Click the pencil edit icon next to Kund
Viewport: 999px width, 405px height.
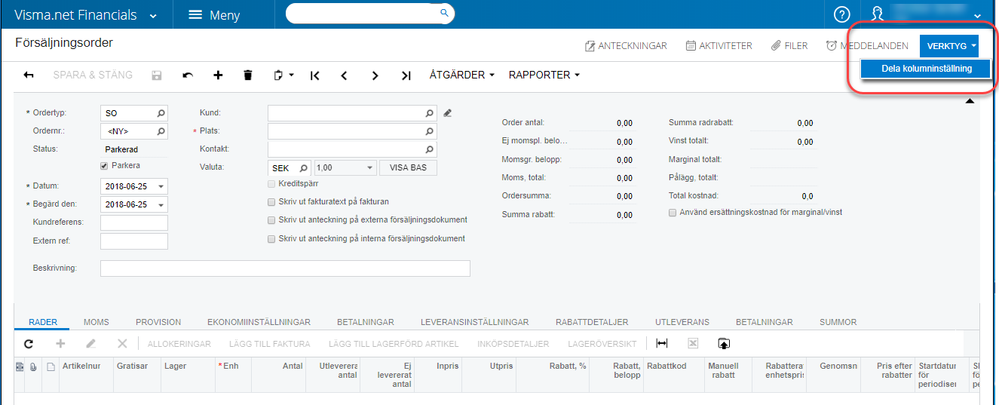(447, 113)
